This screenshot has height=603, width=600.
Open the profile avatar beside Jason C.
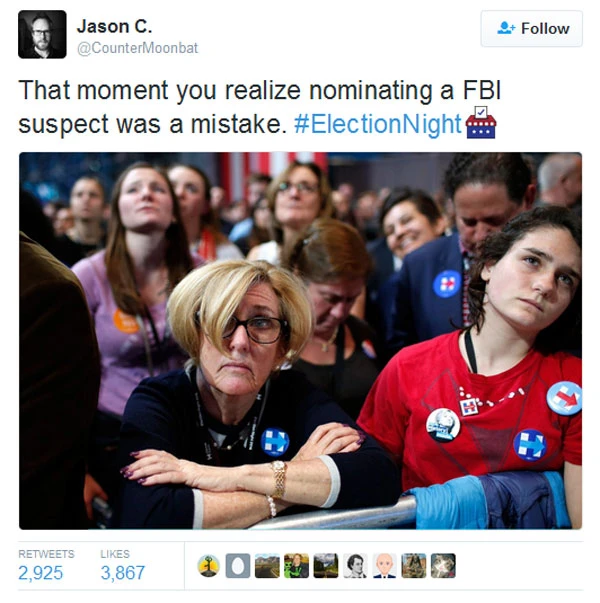pyautogui.click(x=42, y=35)
